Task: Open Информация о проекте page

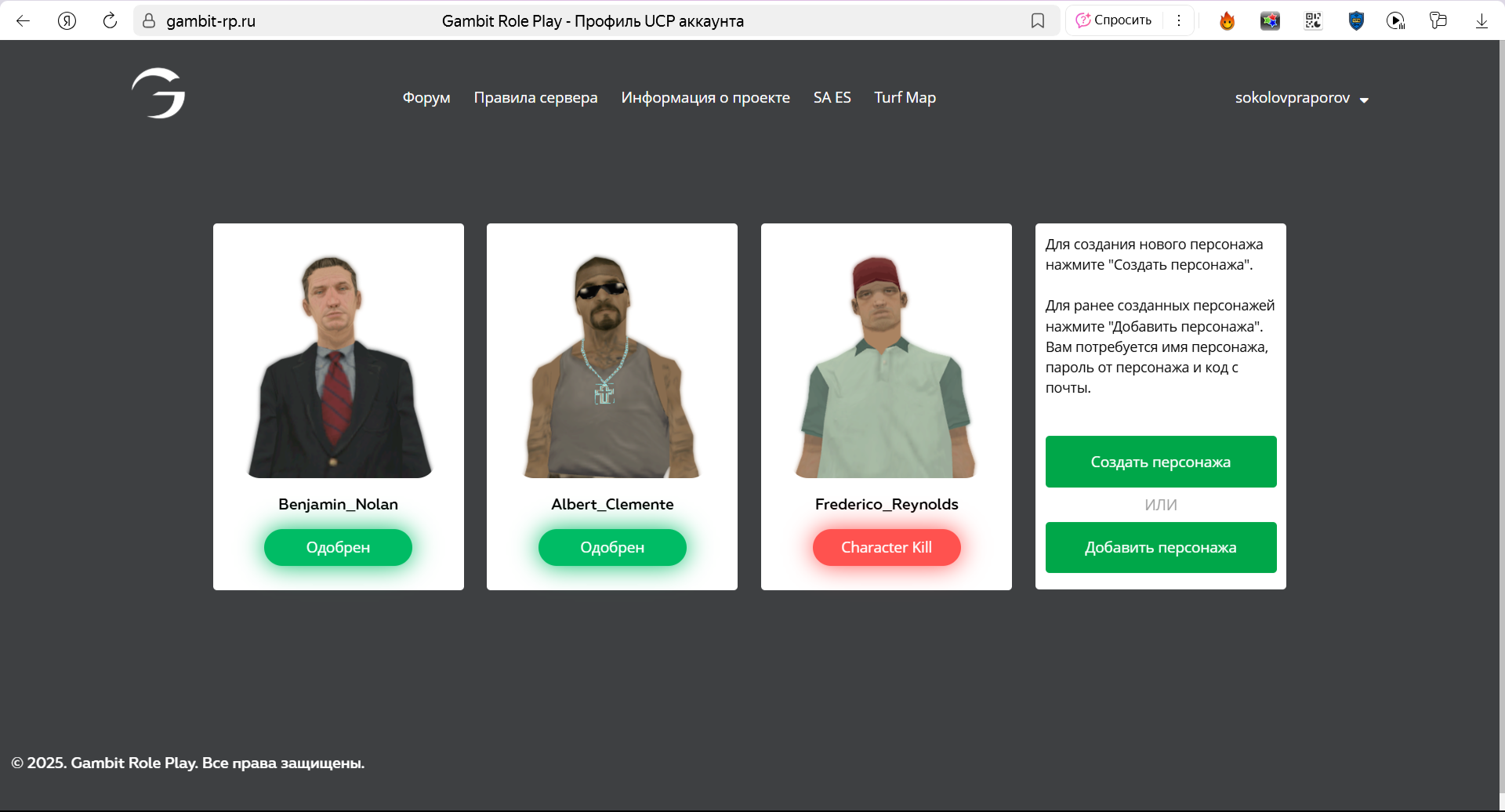Action: pyautogui.click(x=705, y=98)
